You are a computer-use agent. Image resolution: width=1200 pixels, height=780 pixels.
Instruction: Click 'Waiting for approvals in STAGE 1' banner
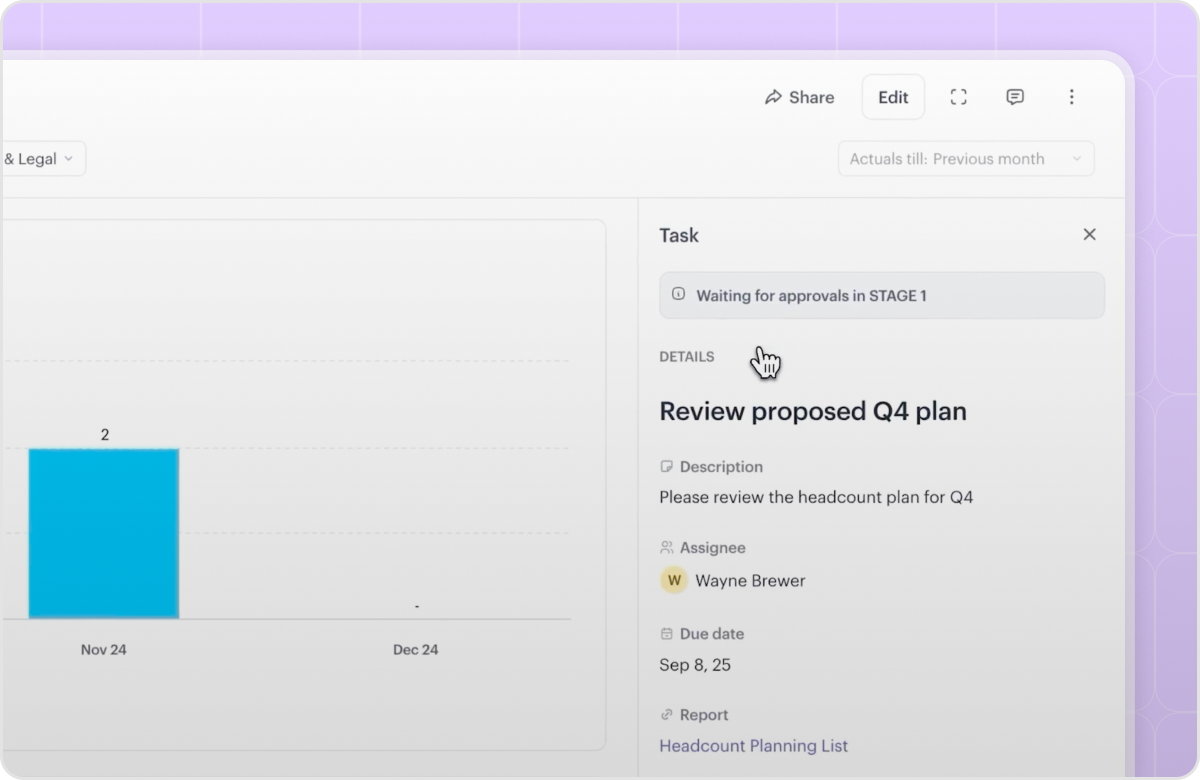(x=882, y=295)
